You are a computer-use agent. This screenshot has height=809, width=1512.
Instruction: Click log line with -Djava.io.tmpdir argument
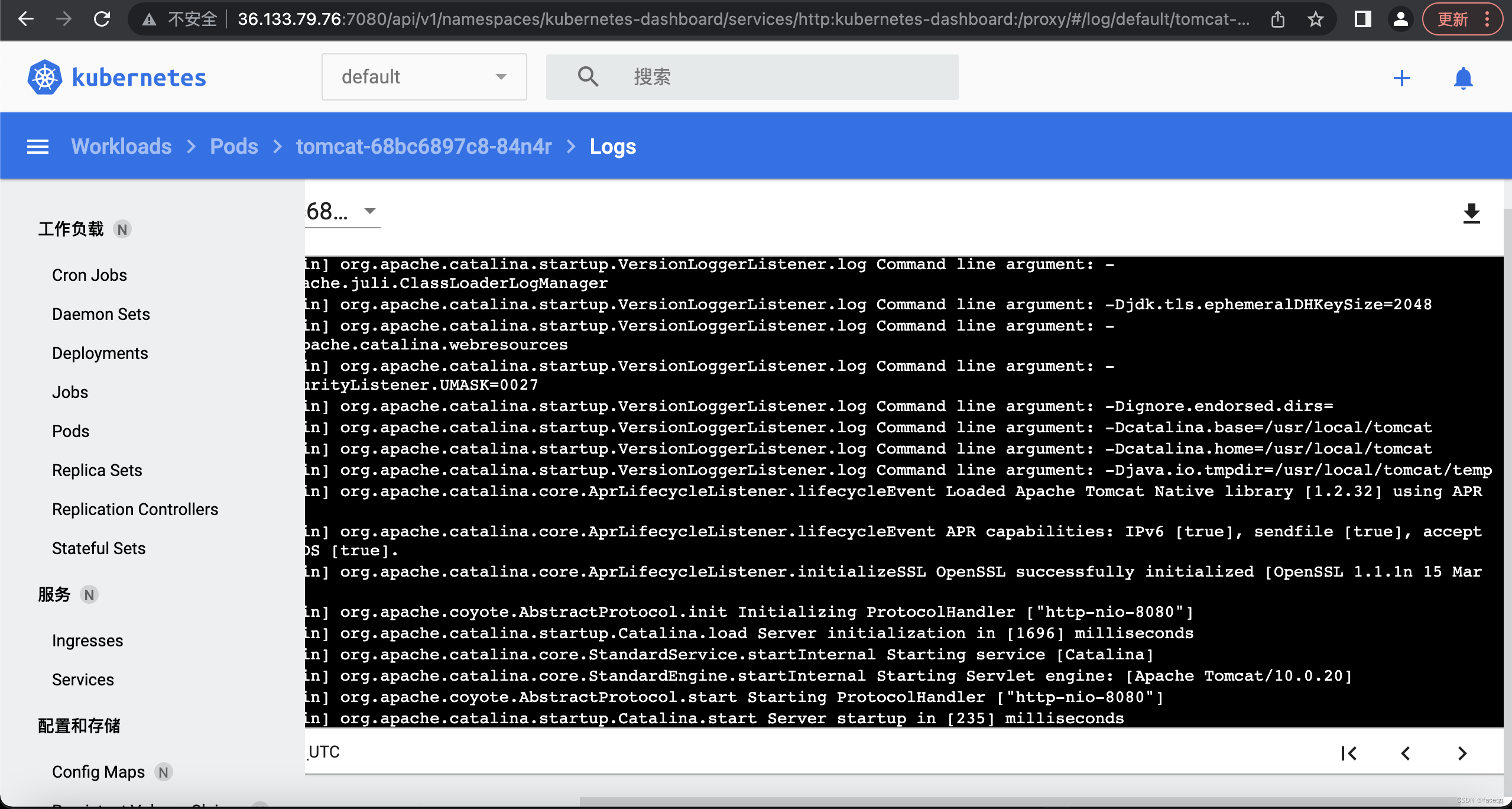pos(898,470)
